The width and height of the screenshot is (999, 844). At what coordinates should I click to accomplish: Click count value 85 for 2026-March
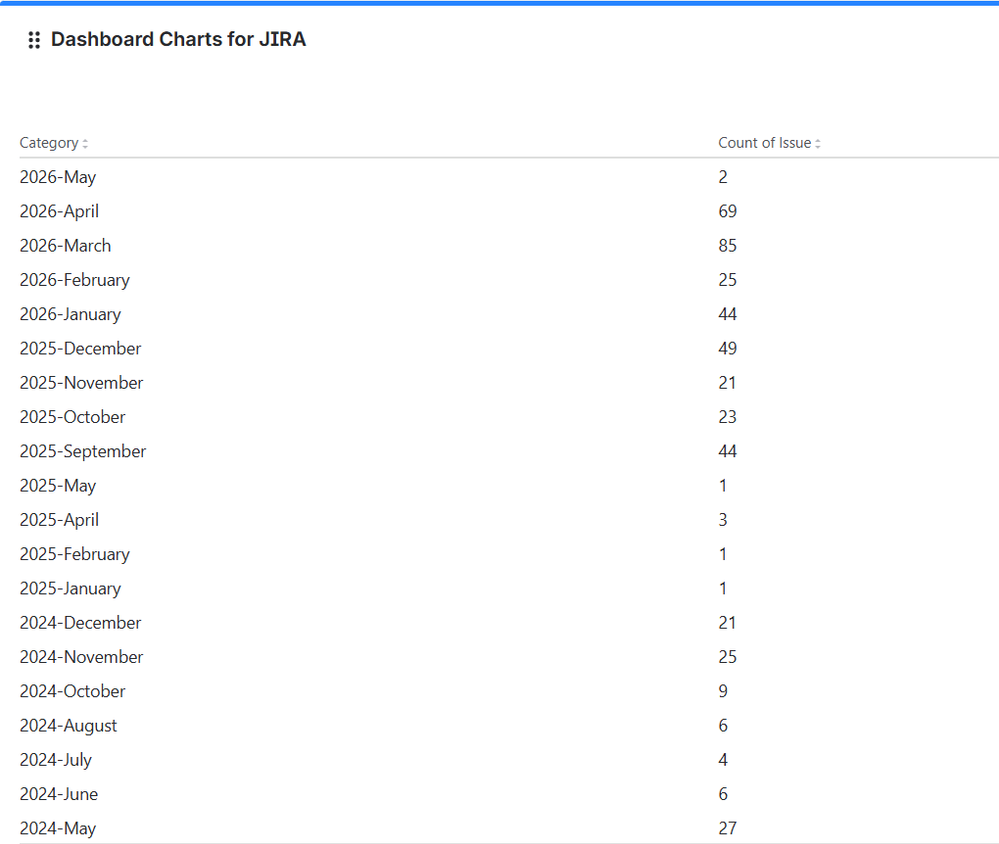click(728, 246)
